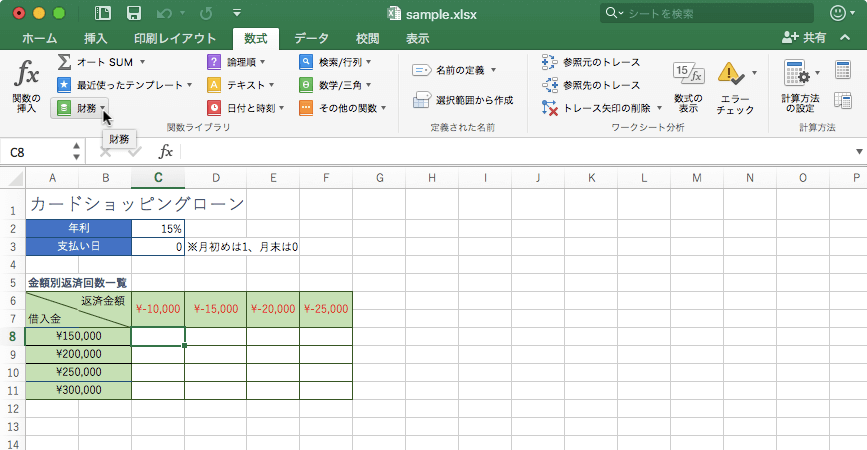Open the 財務 (Financial) functions dropdown
The image size is (867, 450).
point(80,108)
